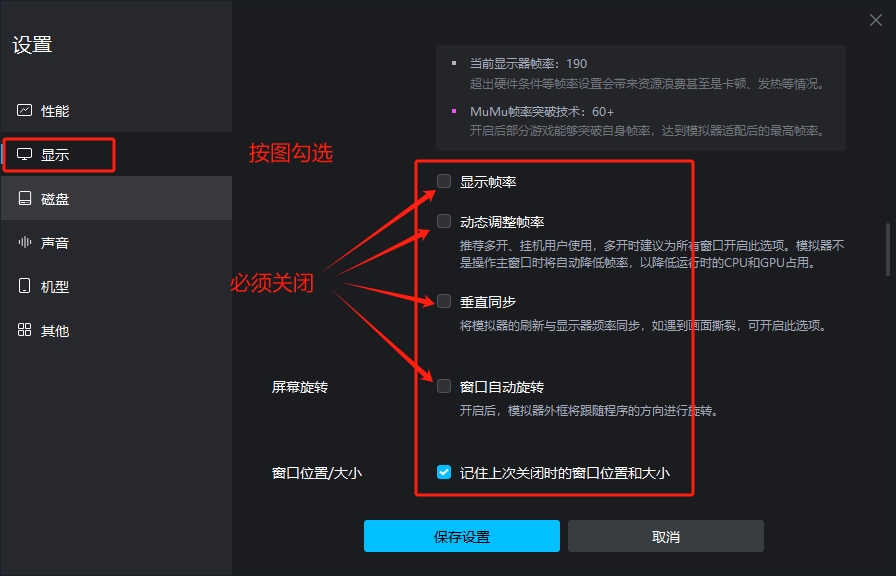Click the grid icon beside 其他

tap(25, 331)
